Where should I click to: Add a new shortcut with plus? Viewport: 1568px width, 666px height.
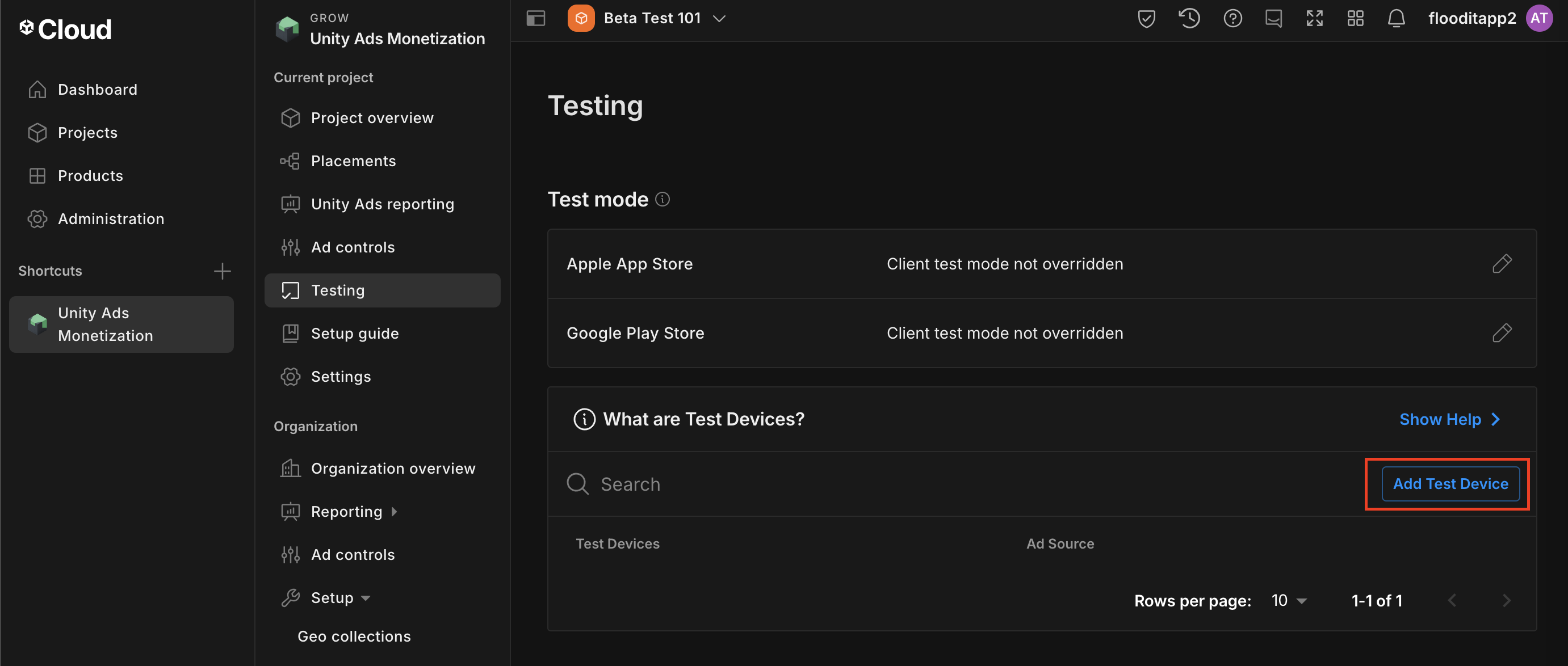pyautogui.click(x=222, y=271)
